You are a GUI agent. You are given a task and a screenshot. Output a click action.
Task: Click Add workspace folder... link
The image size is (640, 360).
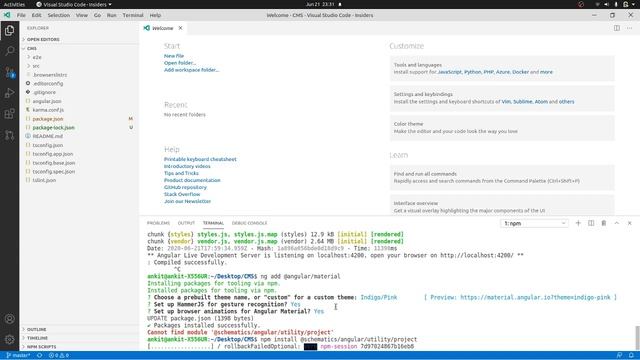(191, 70)
